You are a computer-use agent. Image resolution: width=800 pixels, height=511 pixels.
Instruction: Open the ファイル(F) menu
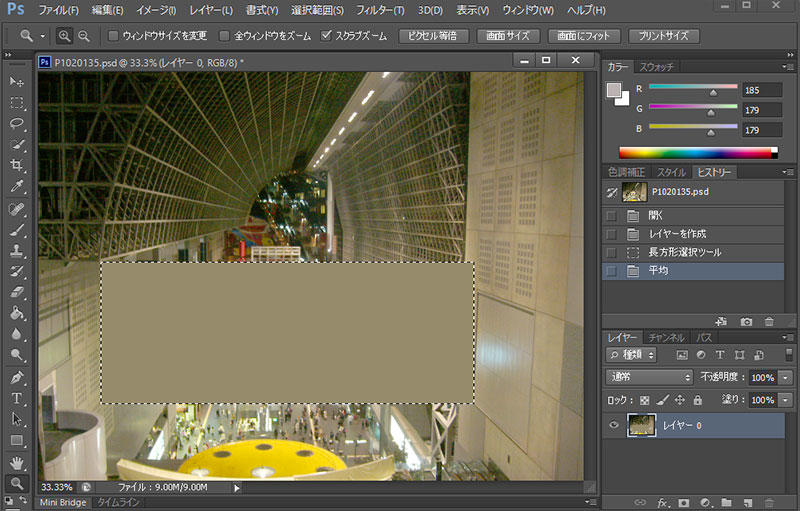(59, 10)
